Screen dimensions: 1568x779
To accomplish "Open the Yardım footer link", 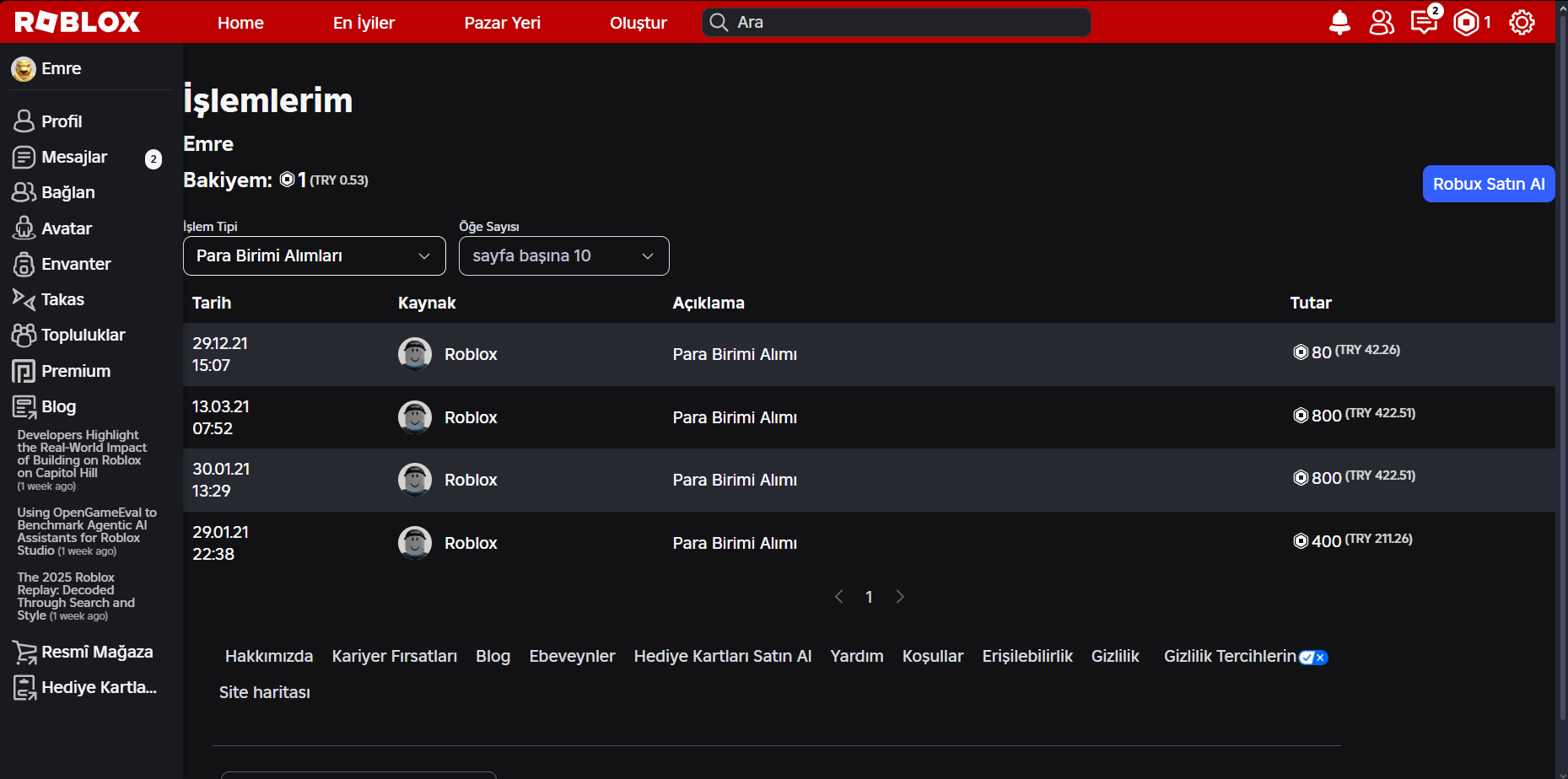I will pos(857,656).
